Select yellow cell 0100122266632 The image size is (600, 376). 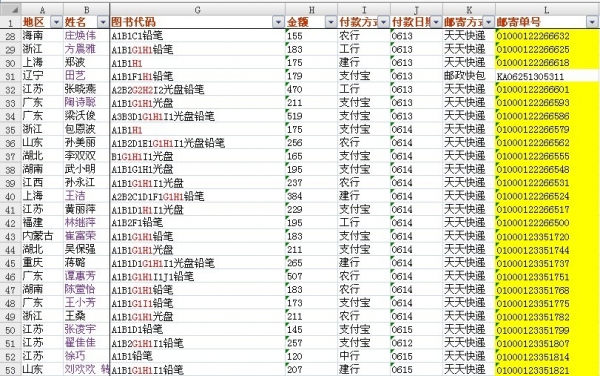[x=546, y=36]
